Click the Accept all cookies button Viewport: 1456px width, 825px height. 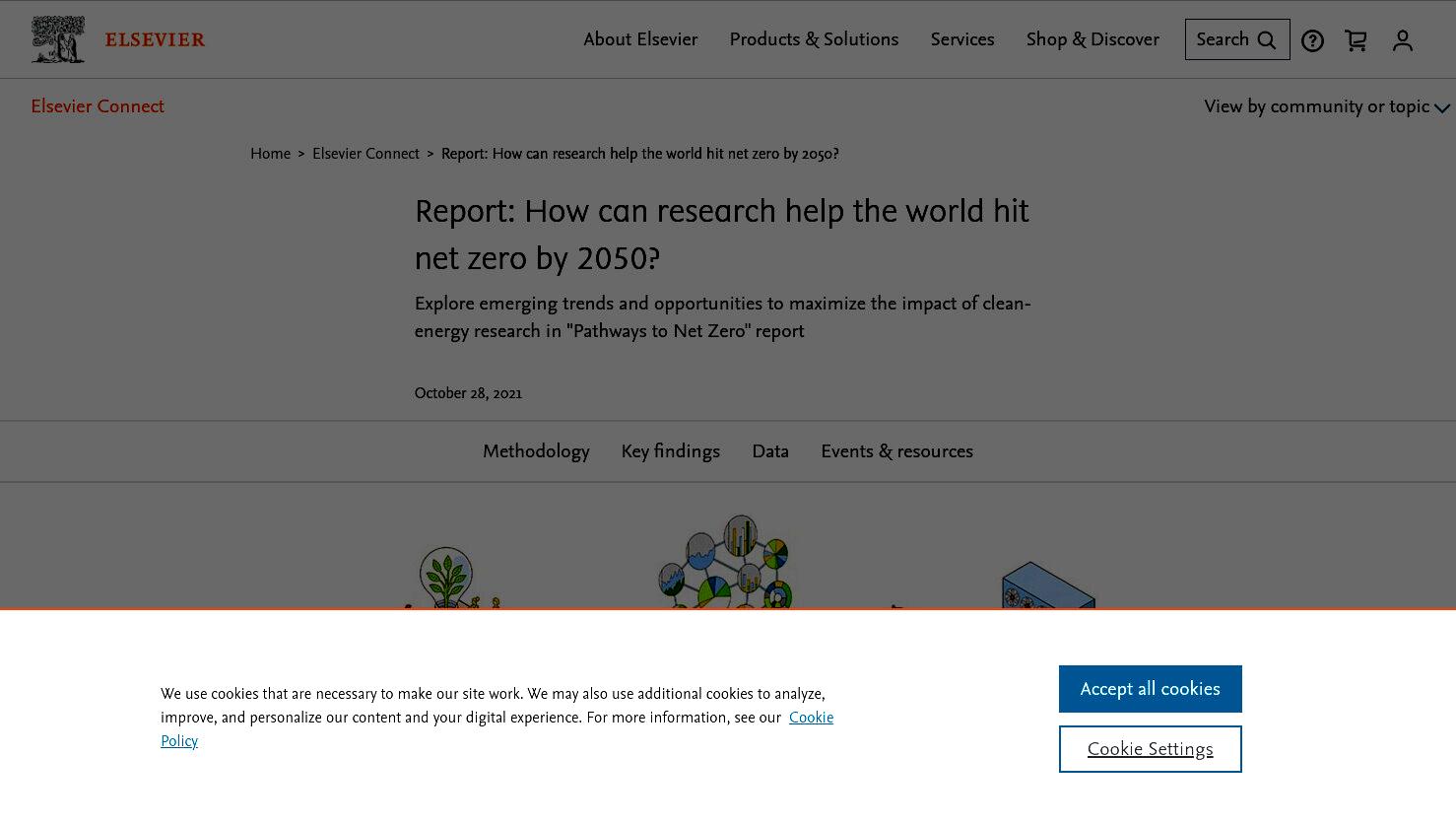click(x=1151, y=689)
